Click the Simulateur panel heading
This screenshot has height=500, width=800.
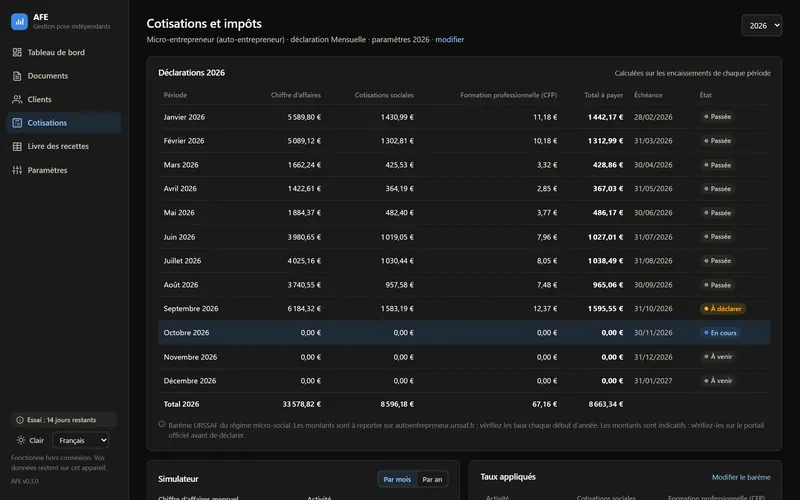click(x=178, y=479)
